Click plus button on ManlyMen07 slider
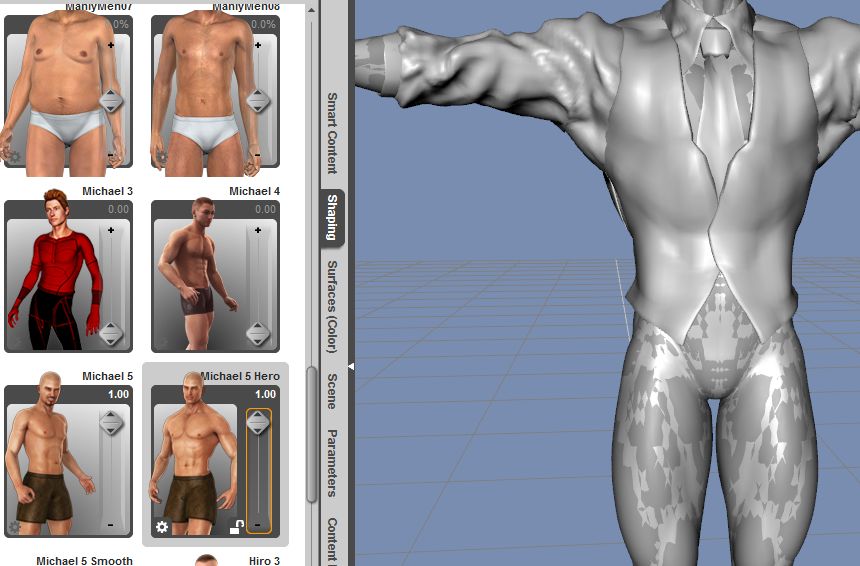 [x=111, y=45]
